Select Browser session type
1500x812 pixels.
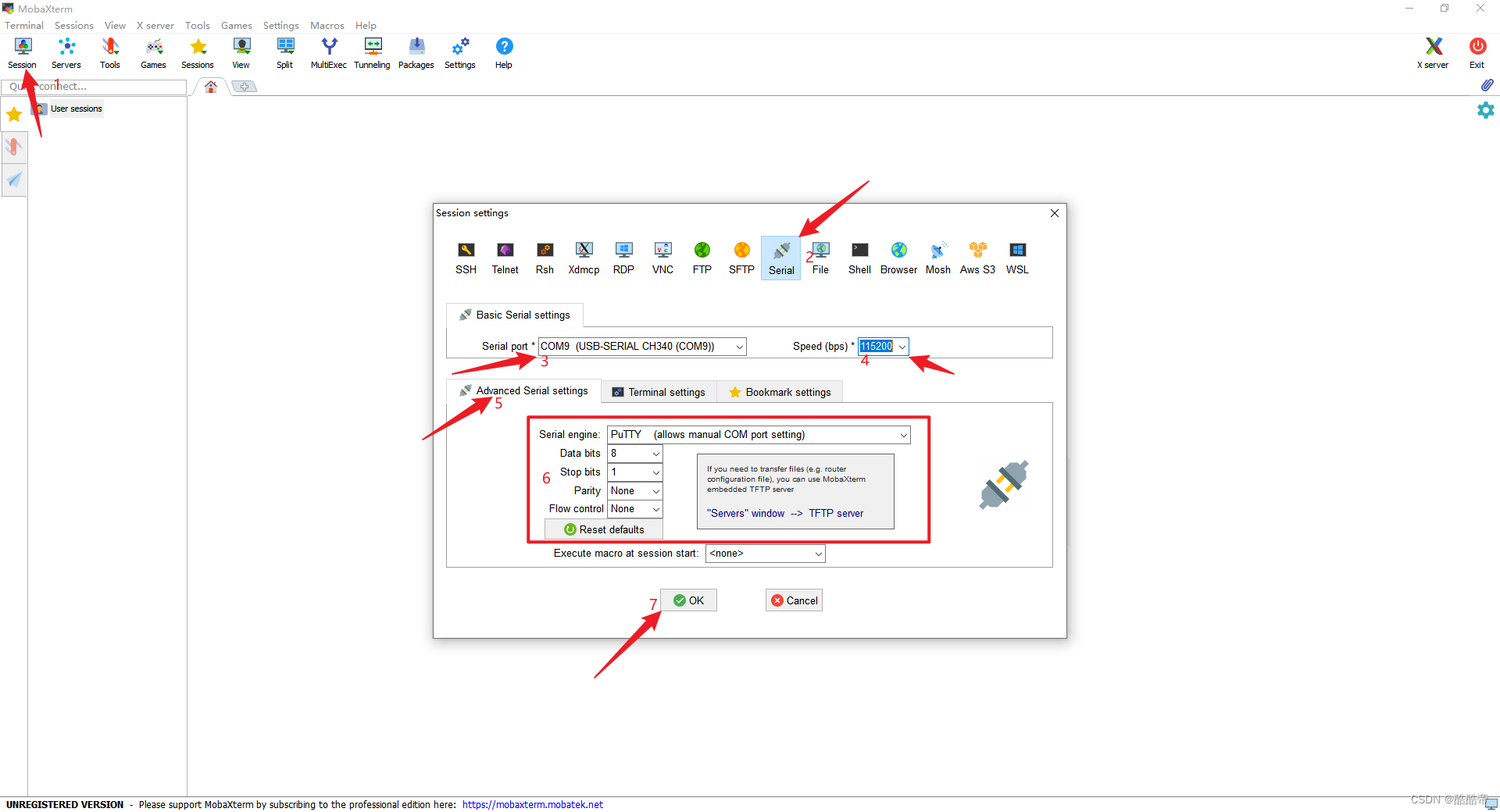pos(899,258)
